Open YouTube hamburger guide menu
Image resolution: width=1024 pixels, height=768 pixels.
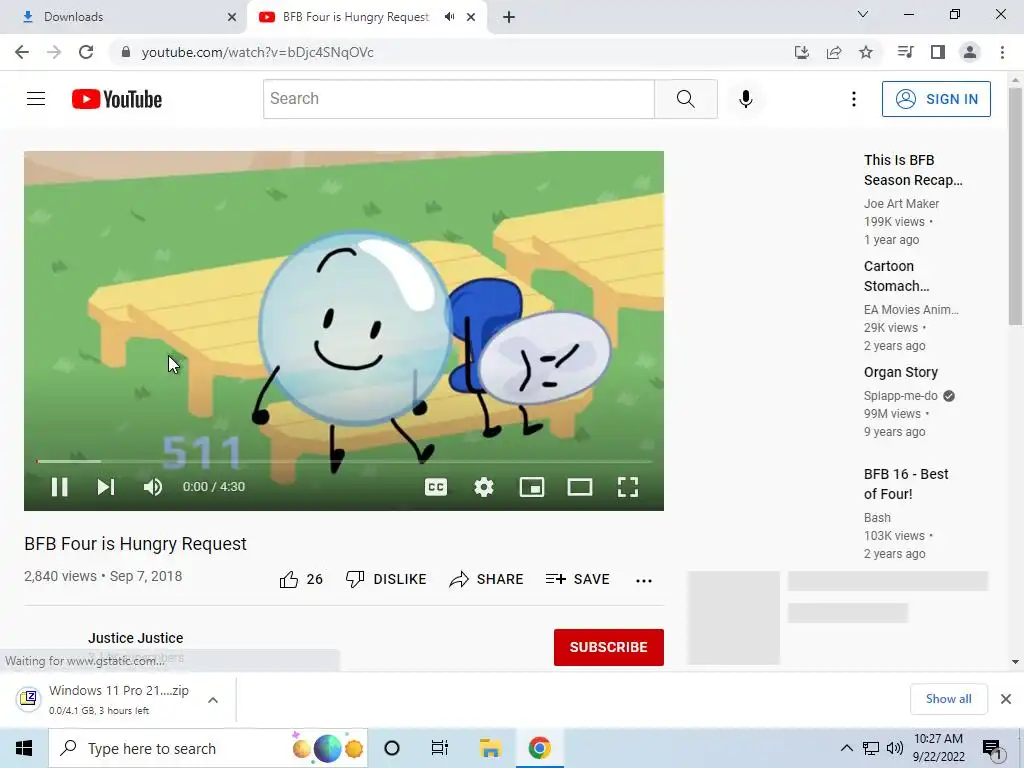point(36,99)
